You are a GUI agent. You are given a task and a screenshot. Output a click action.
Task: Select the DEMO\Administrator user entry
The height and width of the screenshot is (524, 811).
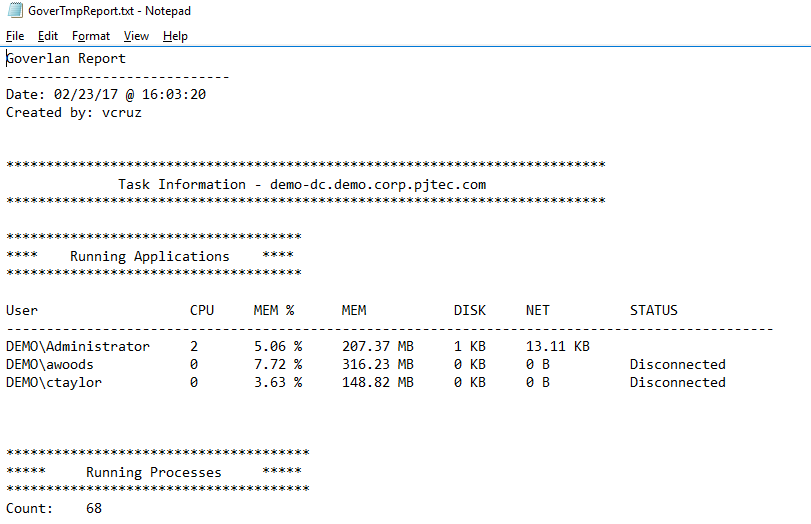point(78,346)
